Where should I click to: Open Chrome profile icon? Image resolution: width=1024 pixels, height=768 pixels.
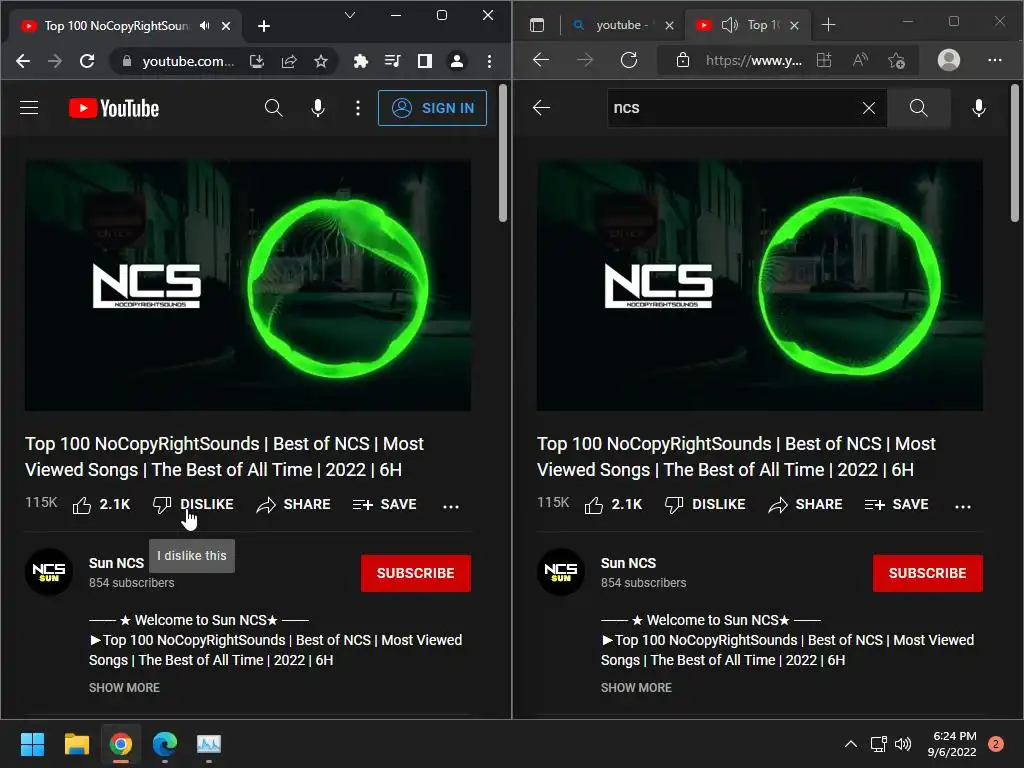457,61
